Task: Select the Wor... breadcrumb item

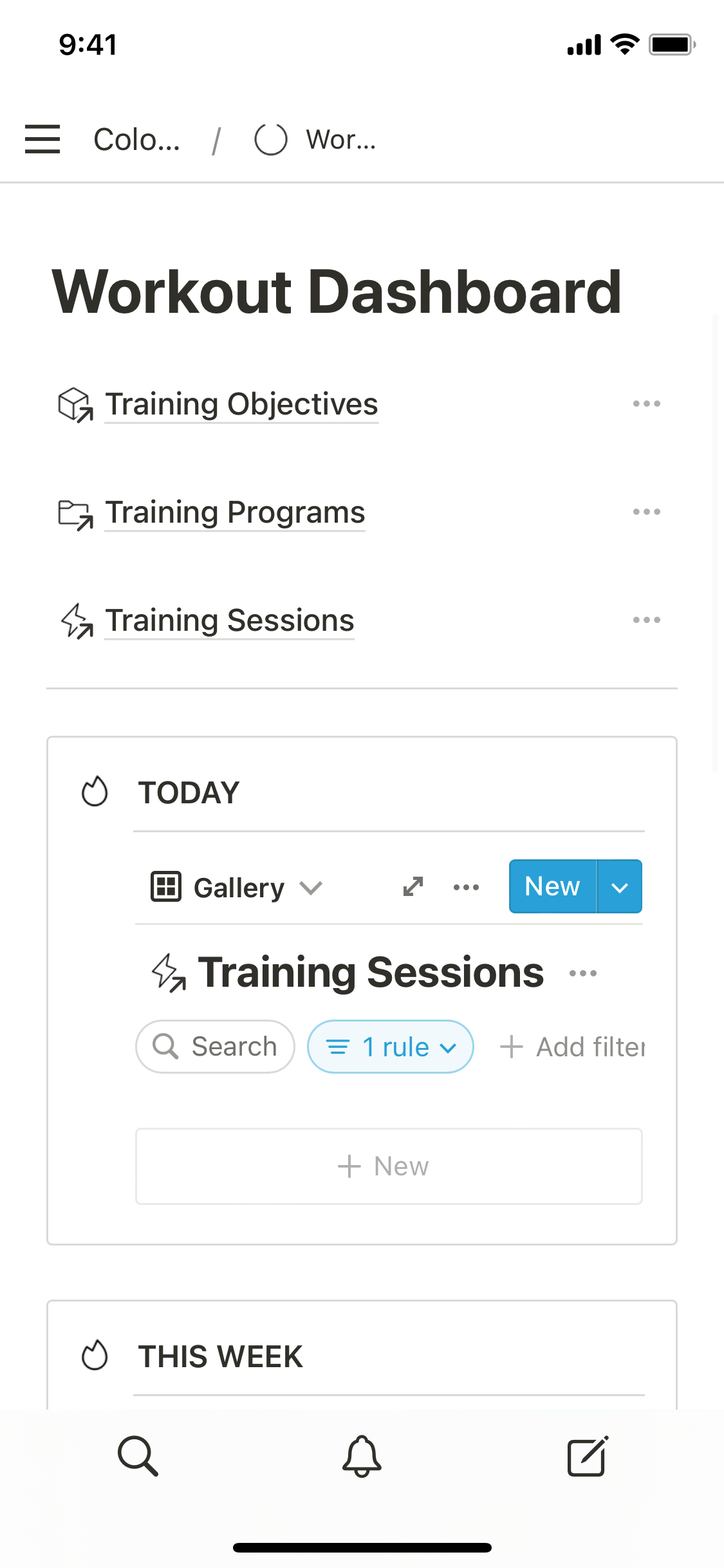Action: coord(340,140)
